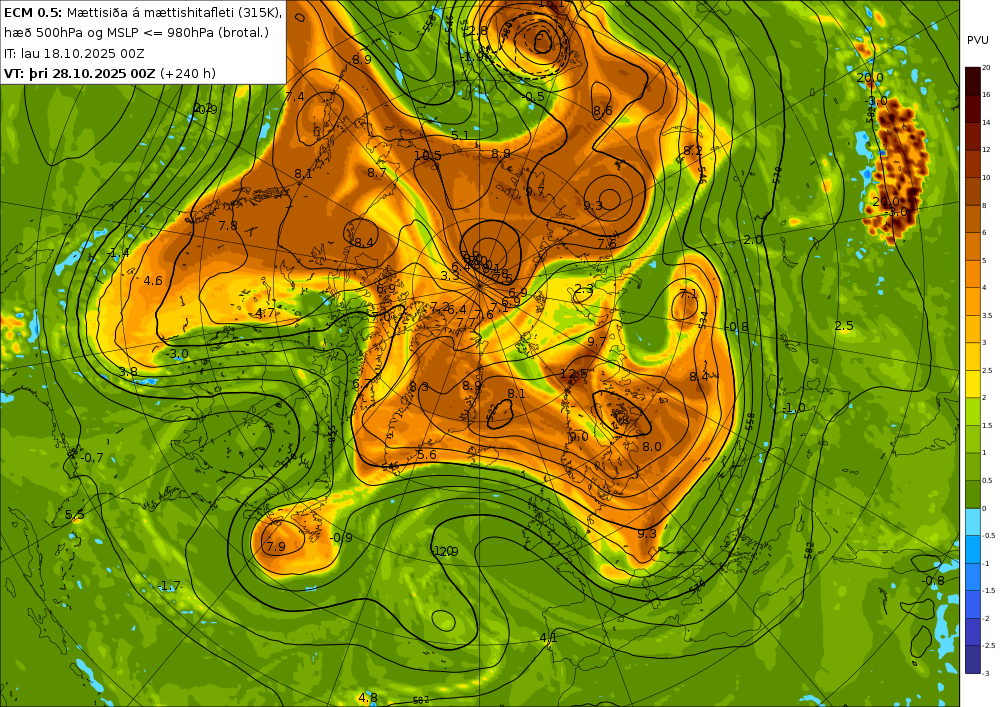Image resolution: width=1000 pixels, height=707 pixels.
Task: Click the '16' tick label on the legend
Action: [x=986, y=94]
